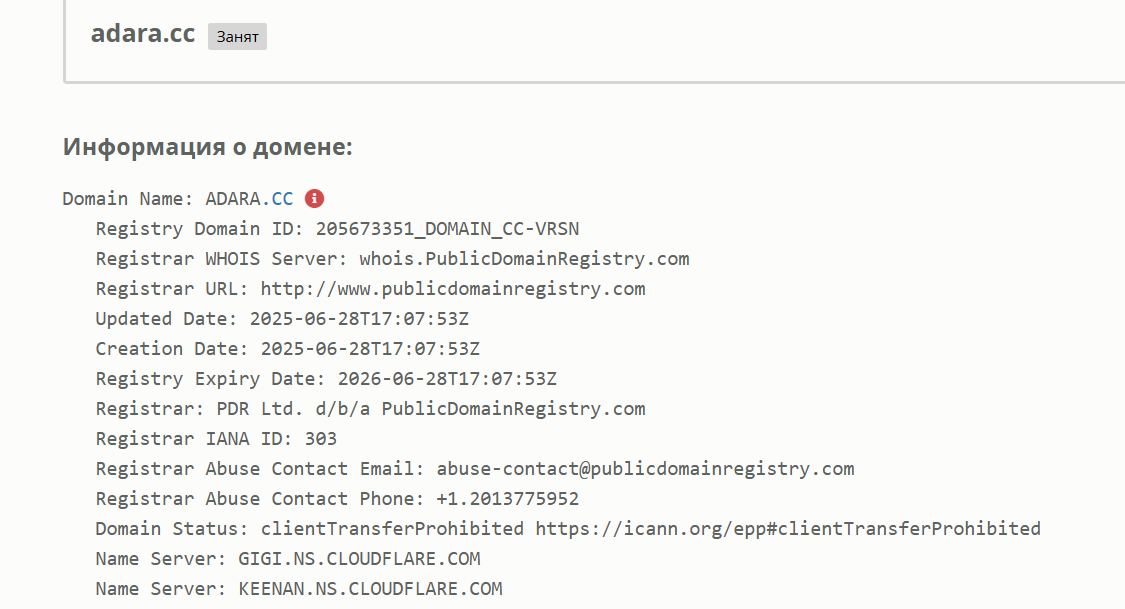1125x609 pixels.
Task: Click the Registry Domain ID value 205673351_DOMAIN_CC-VRSN
Action: [x=447, y=229]
